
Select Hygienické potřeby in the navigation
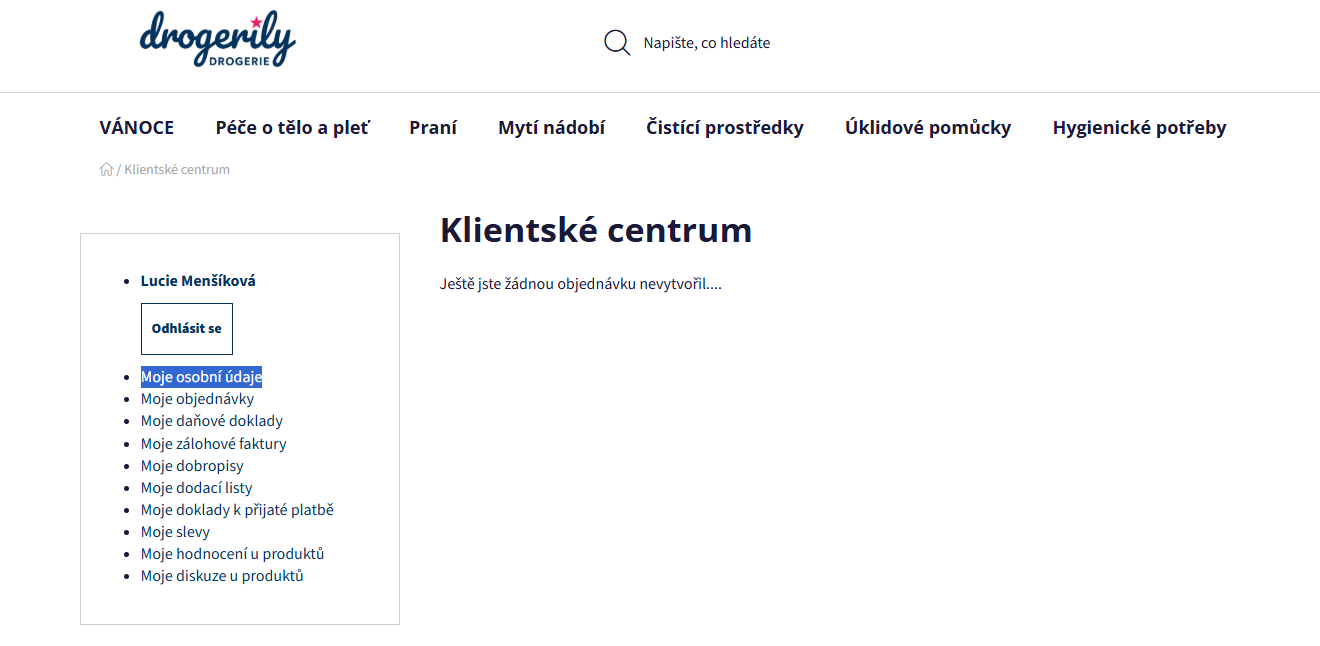(1139, 128)
